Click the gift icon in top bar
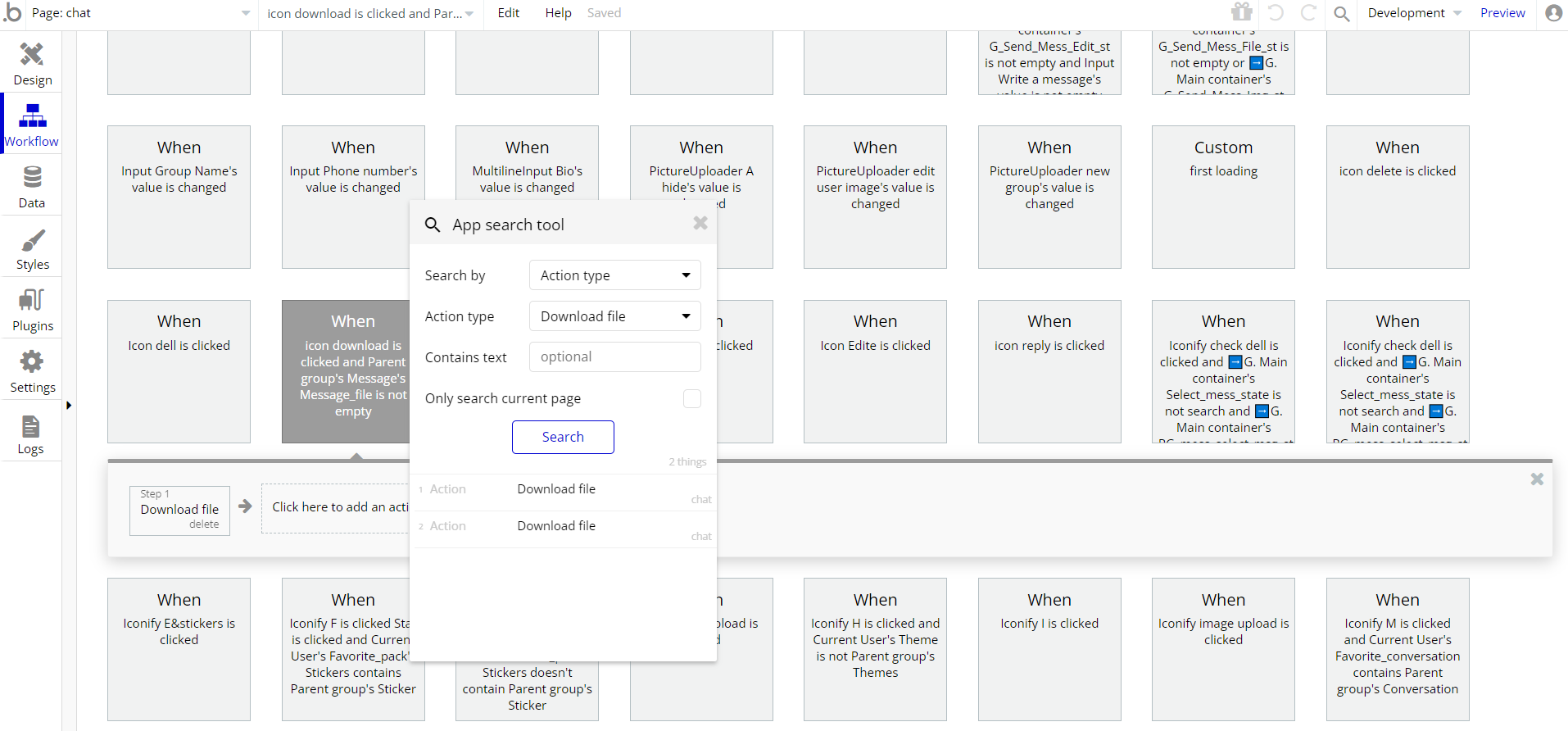 (x=1242, y=12)
